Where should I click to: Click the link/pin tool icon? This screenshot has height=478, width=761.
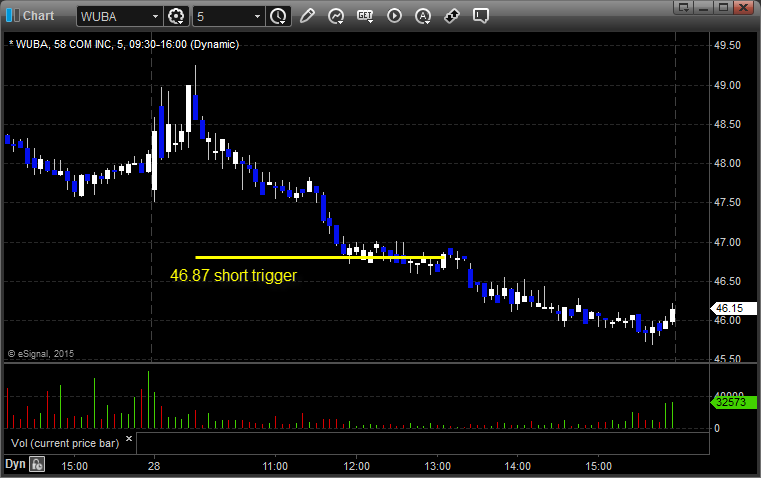(x=452, y=16)
